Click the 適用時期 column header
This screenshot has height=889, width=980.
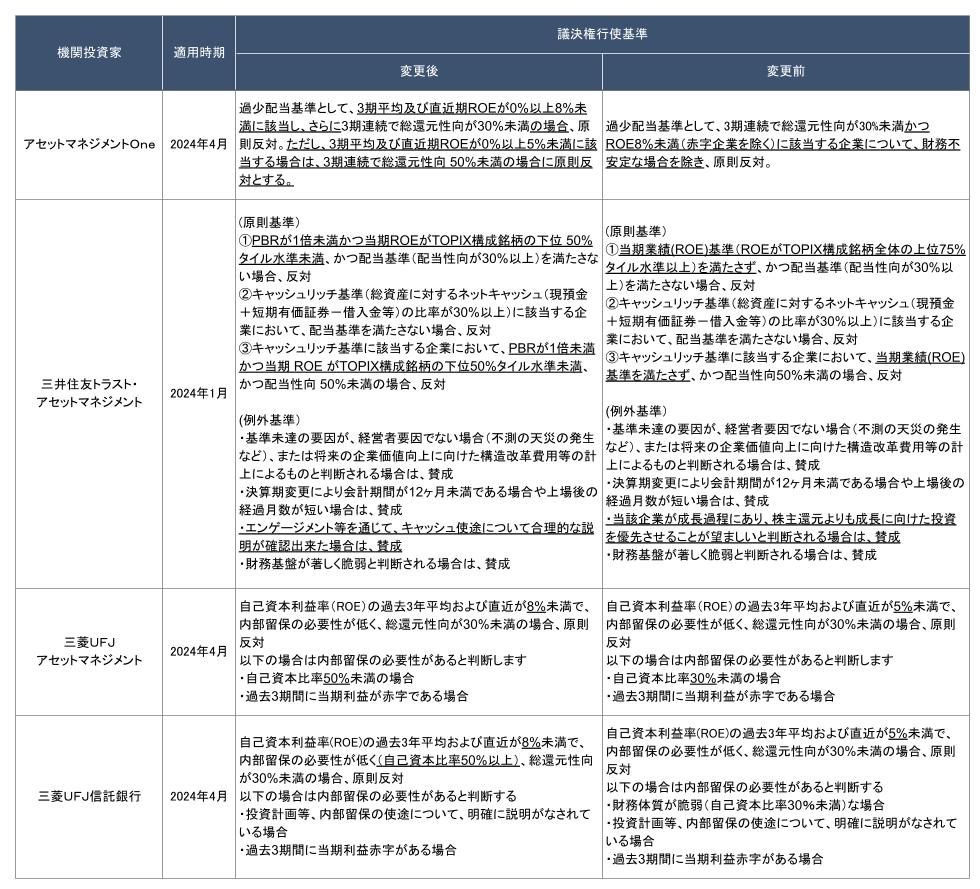pyautogui.click(x=200, y=52)
